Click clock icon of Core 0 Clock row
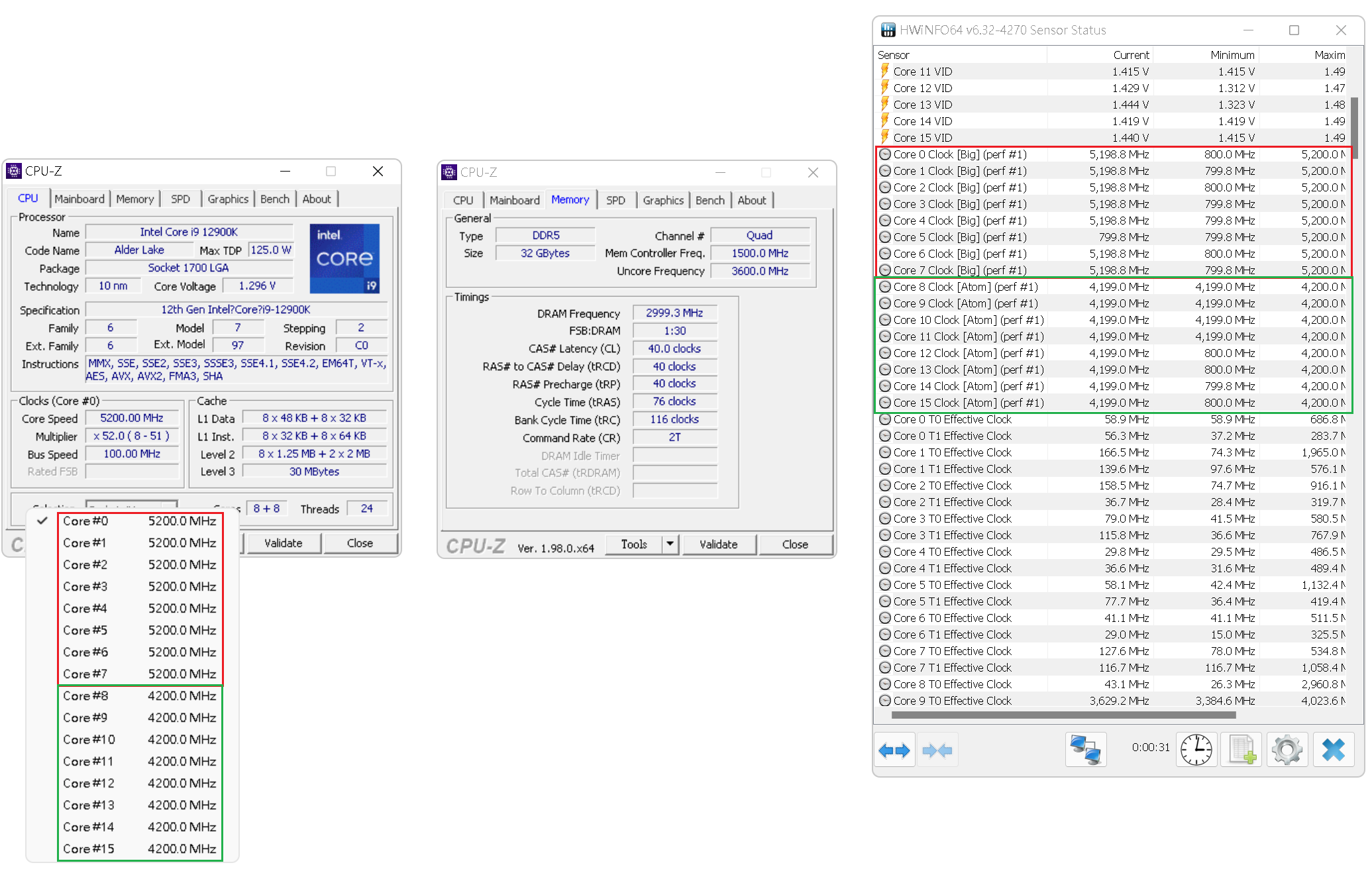Image resolution: width=1372 pixels, height=871 pixels. 884,154
